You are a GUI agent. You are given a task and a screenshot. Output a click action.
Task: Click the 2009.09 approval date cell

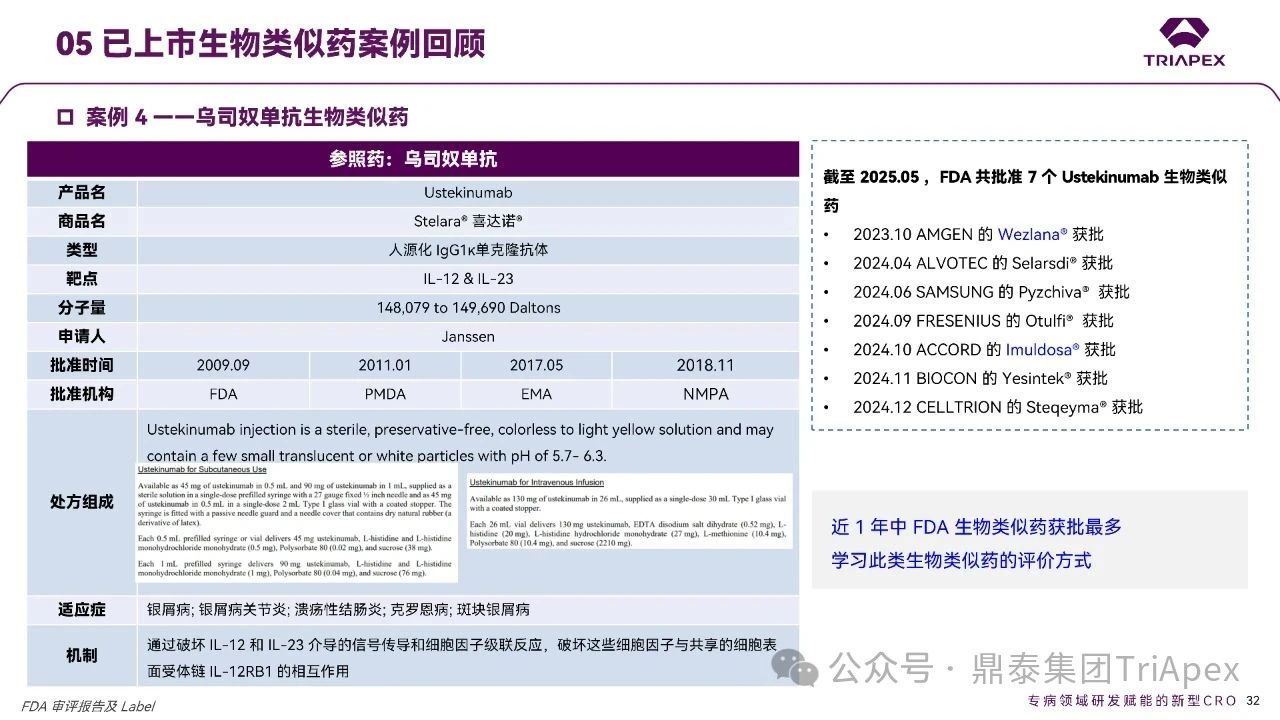[223, 365]
